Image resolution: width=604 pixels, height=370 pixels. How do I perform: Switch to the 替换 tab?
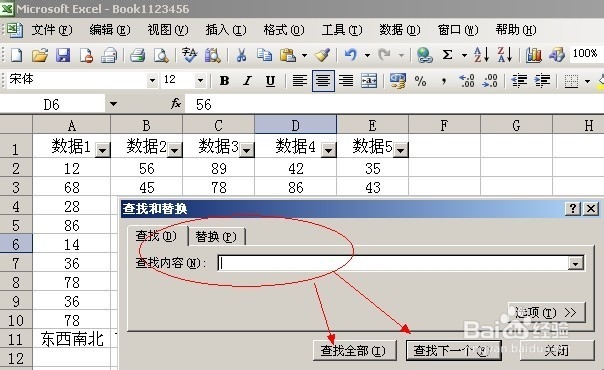(x=216, y=237)
